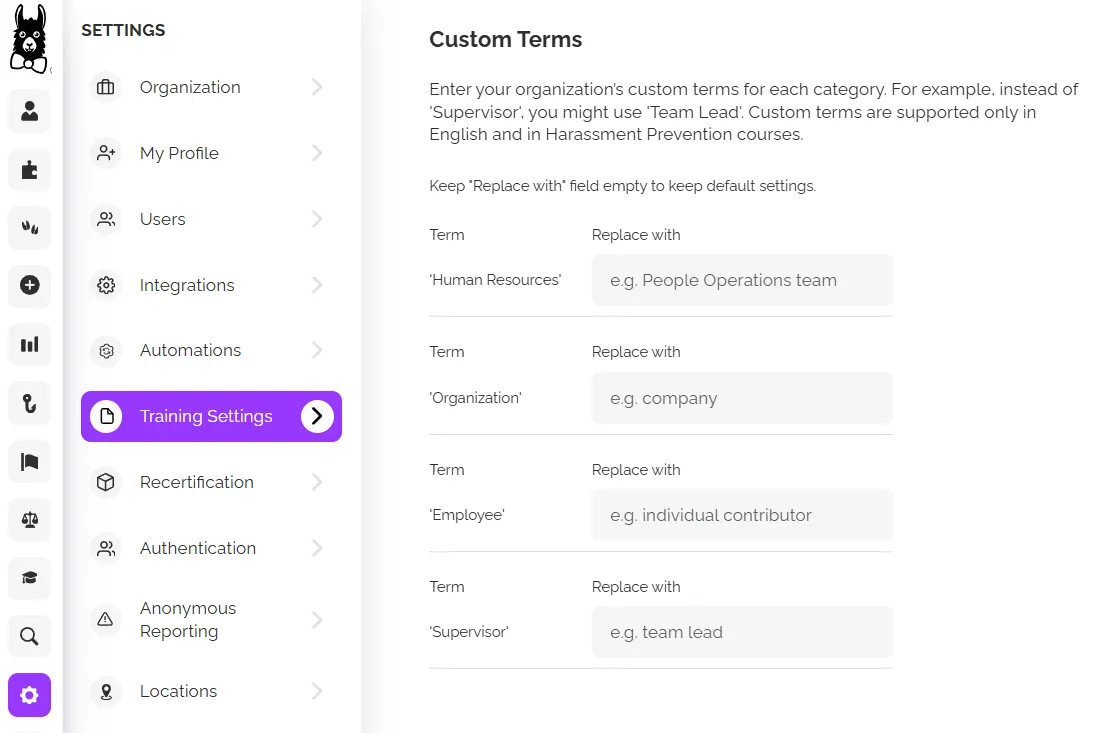Click the puzzle piece icon in sidebar
The height and width of the screenshot is (733, 1119).
30,169
